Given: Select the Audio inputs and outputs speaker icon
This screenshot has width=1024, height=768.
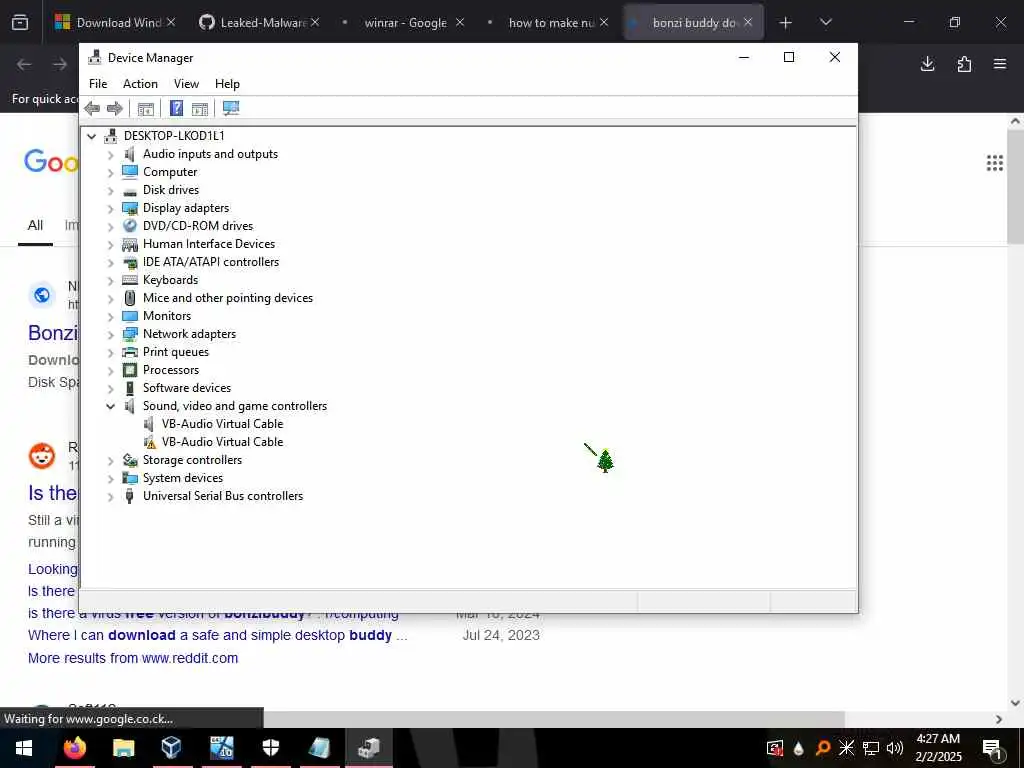Looking at the screenshot, I should coord(130,154).
